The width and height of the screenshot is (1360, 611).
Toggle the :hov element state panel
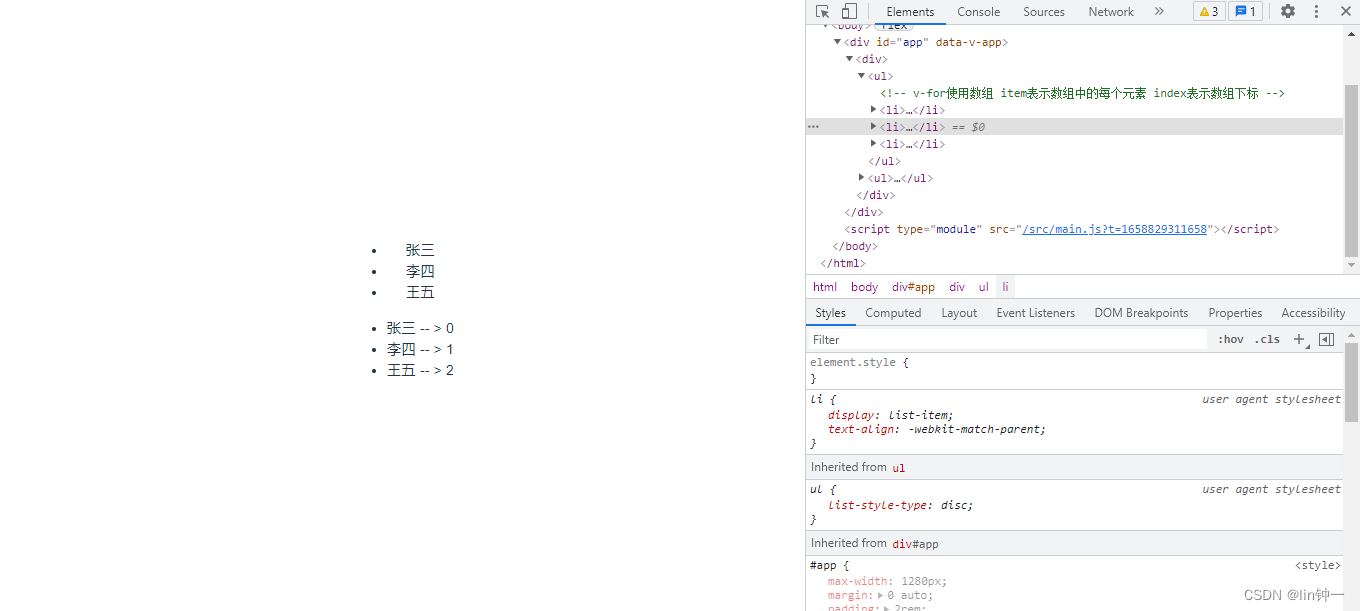click(x=1231, y=339)
